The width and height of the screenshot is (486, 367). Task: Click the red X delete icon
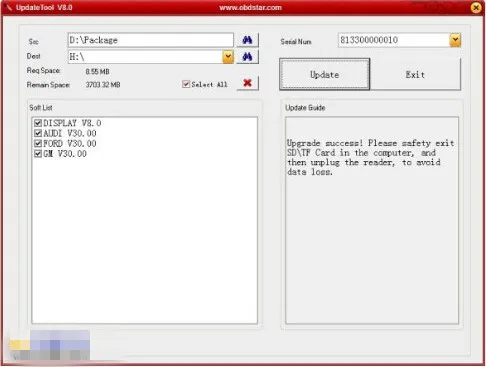[x=247, y=83]
